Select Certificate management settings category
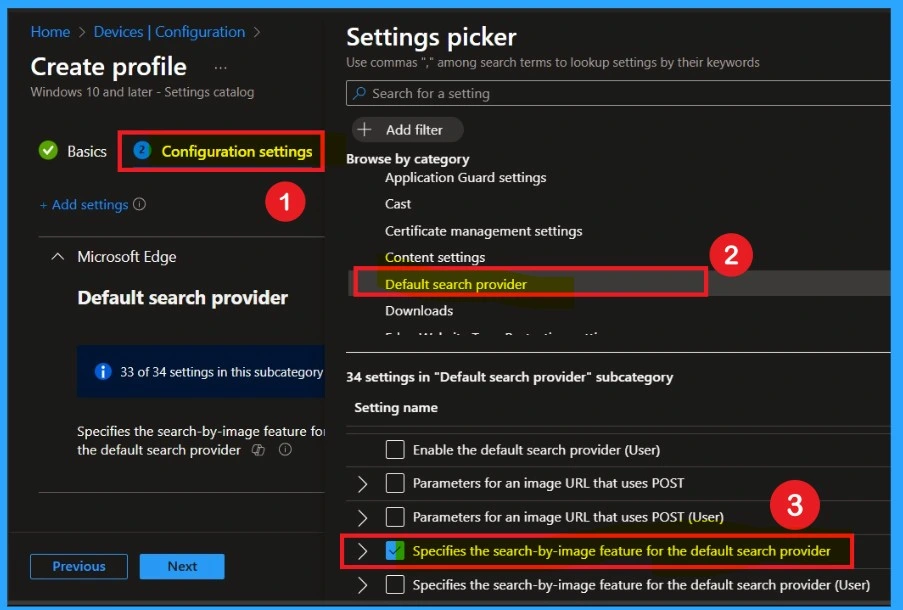Screen dimensions: 903x610 (483, 231)
